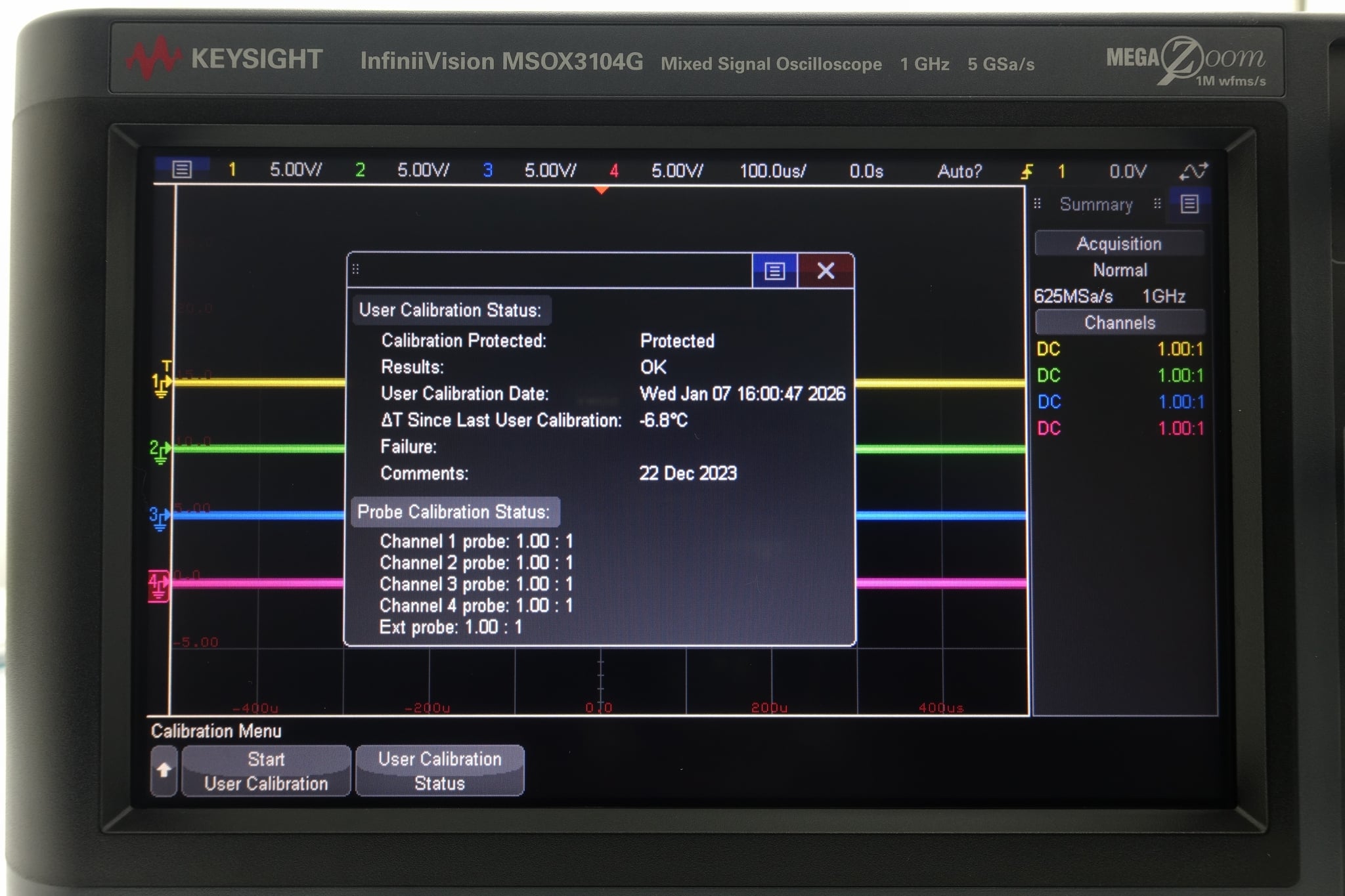This screenshot has height=896, width=1345.
Task: Click channel 3 ground level marker
Action: pos(160,518)
